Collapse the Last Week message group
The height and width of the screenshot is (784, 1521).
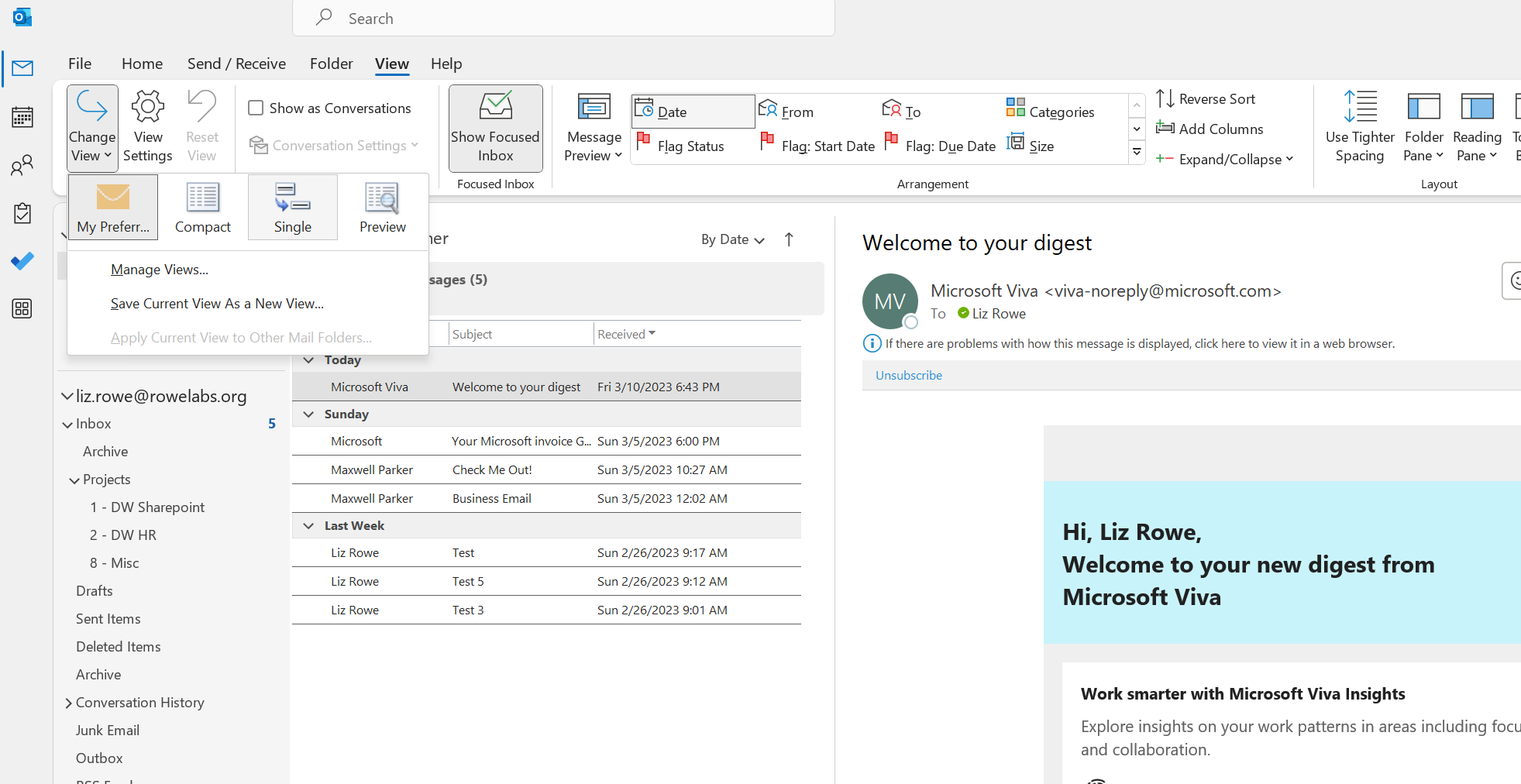[x=308, y=525]
